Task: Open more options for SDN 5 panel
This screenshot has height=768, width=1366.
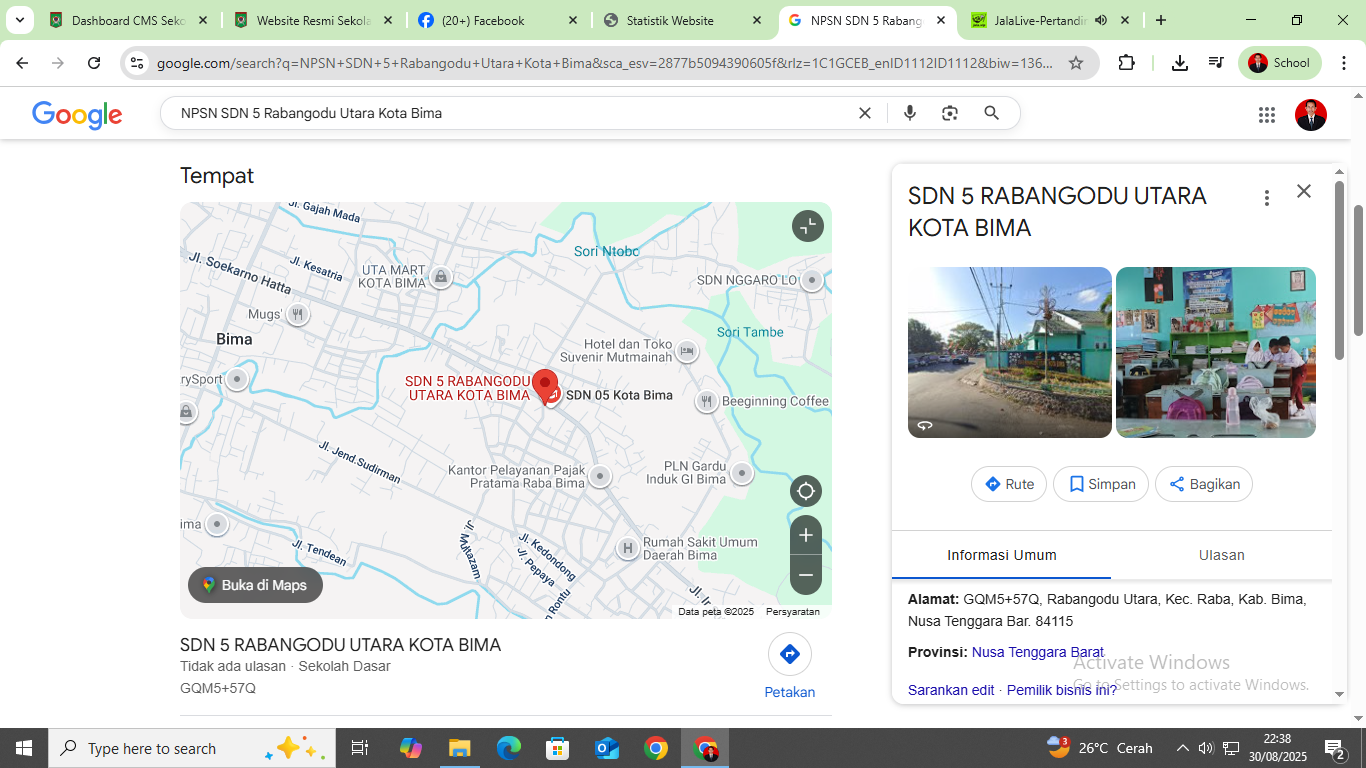Action: point(1267,198)
